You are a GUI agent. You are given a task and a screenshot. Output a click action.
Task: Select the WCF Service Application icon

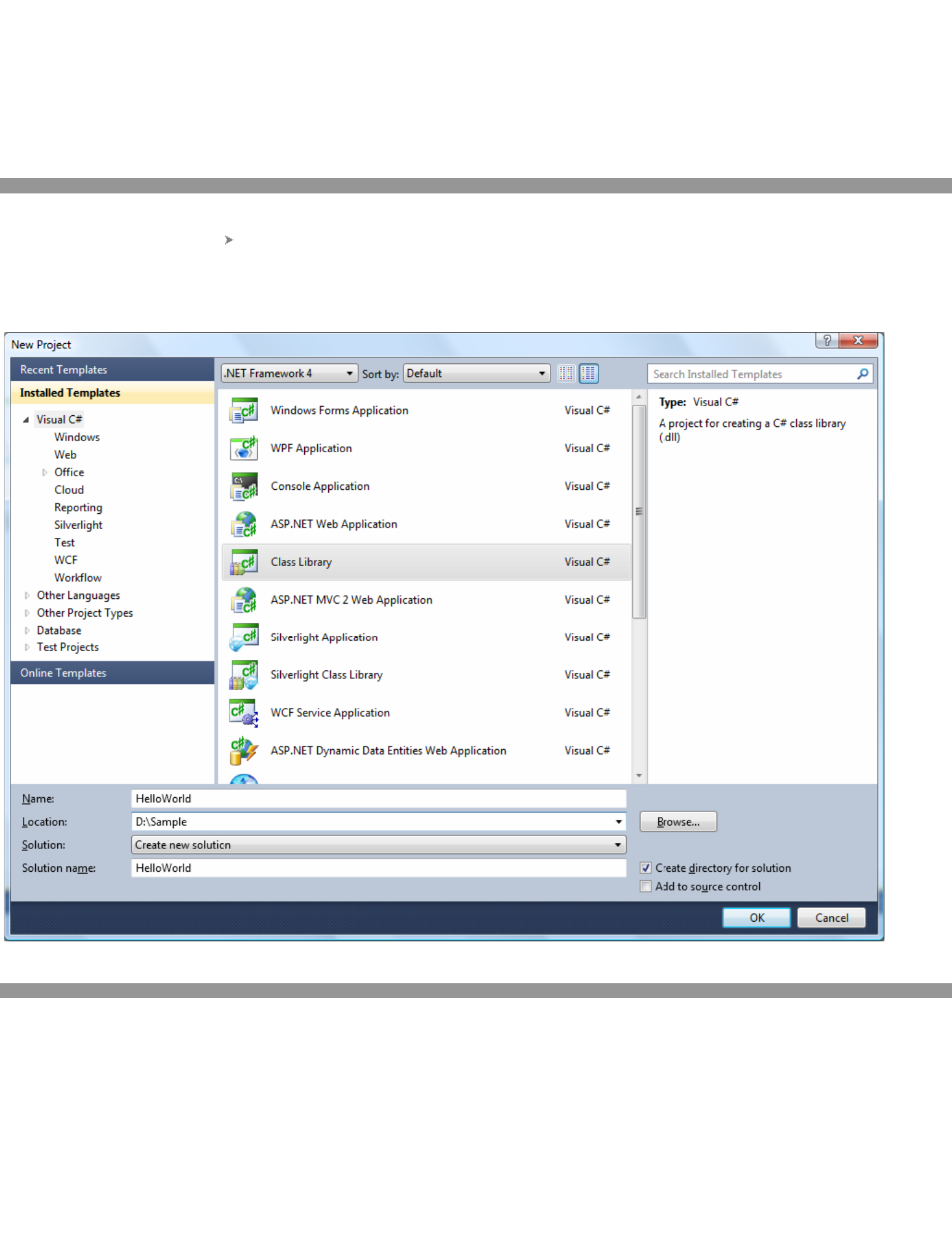click(243, 713)
